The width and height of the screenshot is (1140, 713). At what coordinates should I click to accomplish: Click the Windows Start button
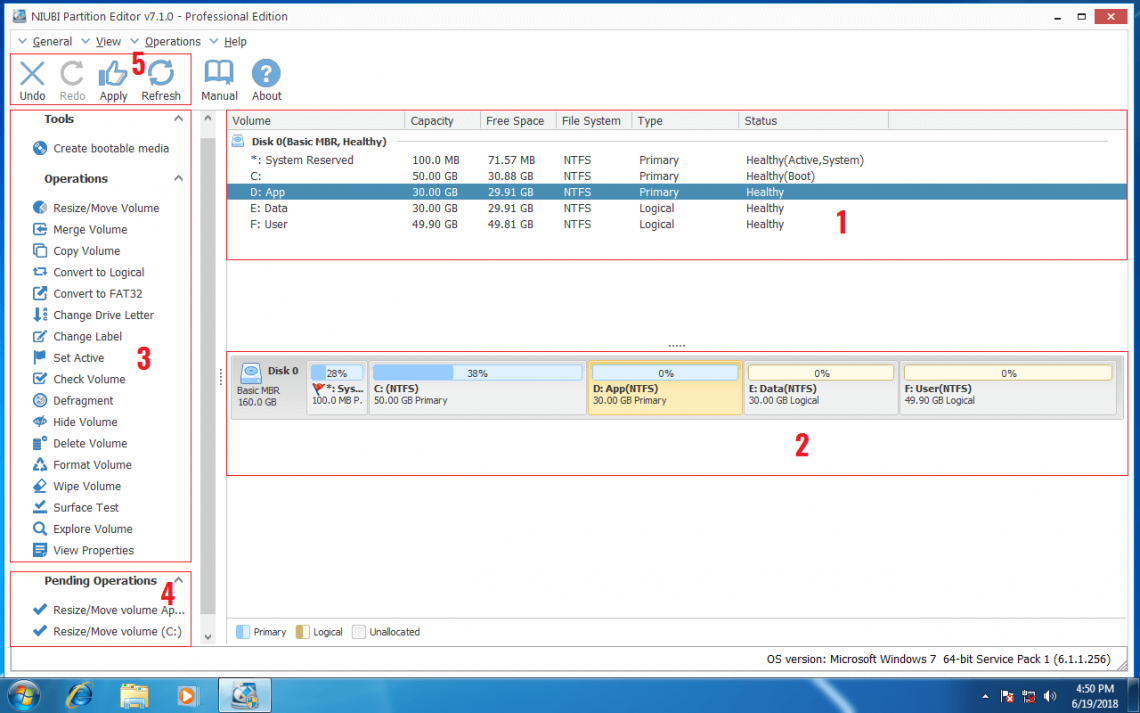[x=25, y=696]
